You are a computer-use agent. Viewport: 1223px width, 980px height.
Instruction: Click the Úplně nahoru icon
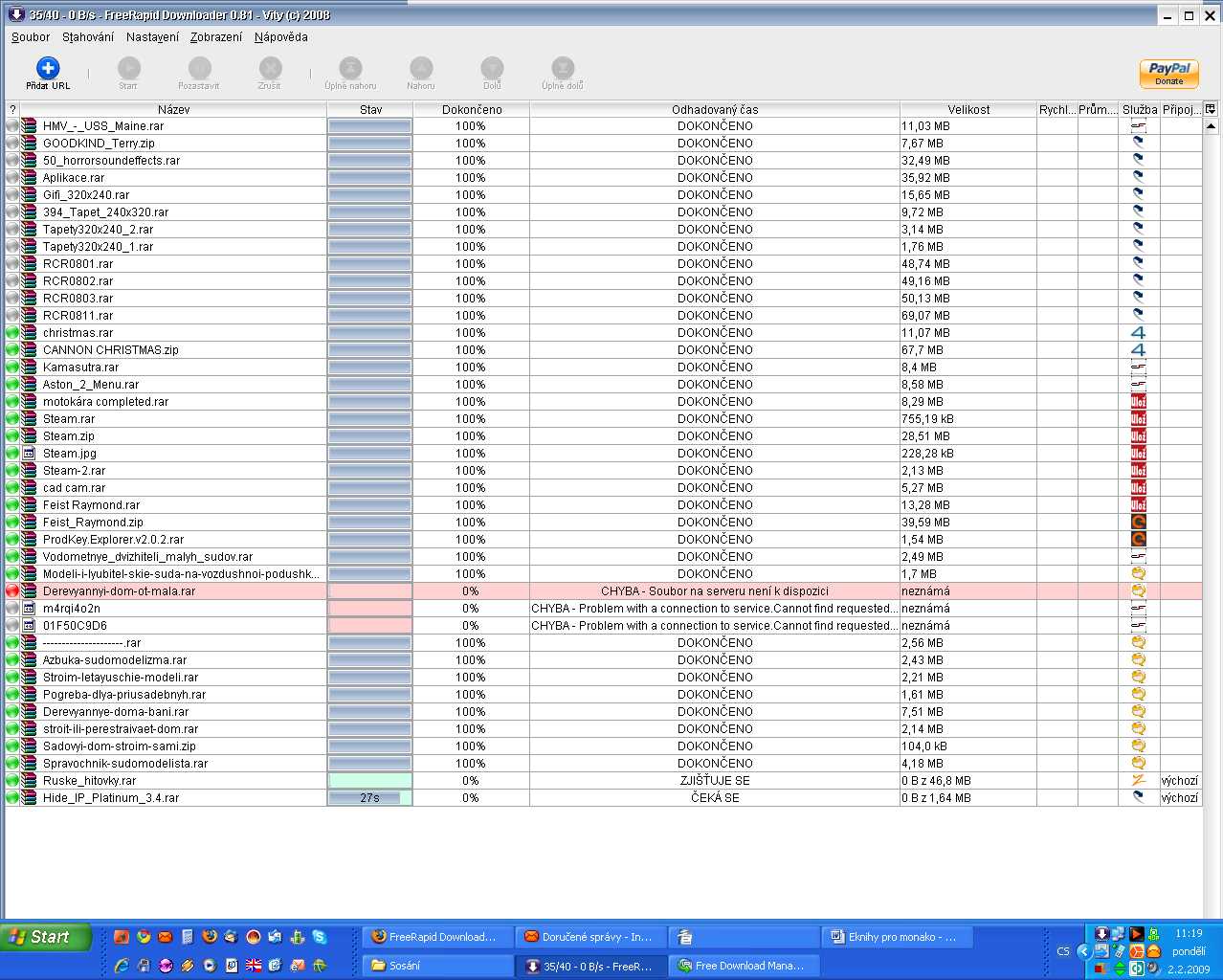(350, 68)
